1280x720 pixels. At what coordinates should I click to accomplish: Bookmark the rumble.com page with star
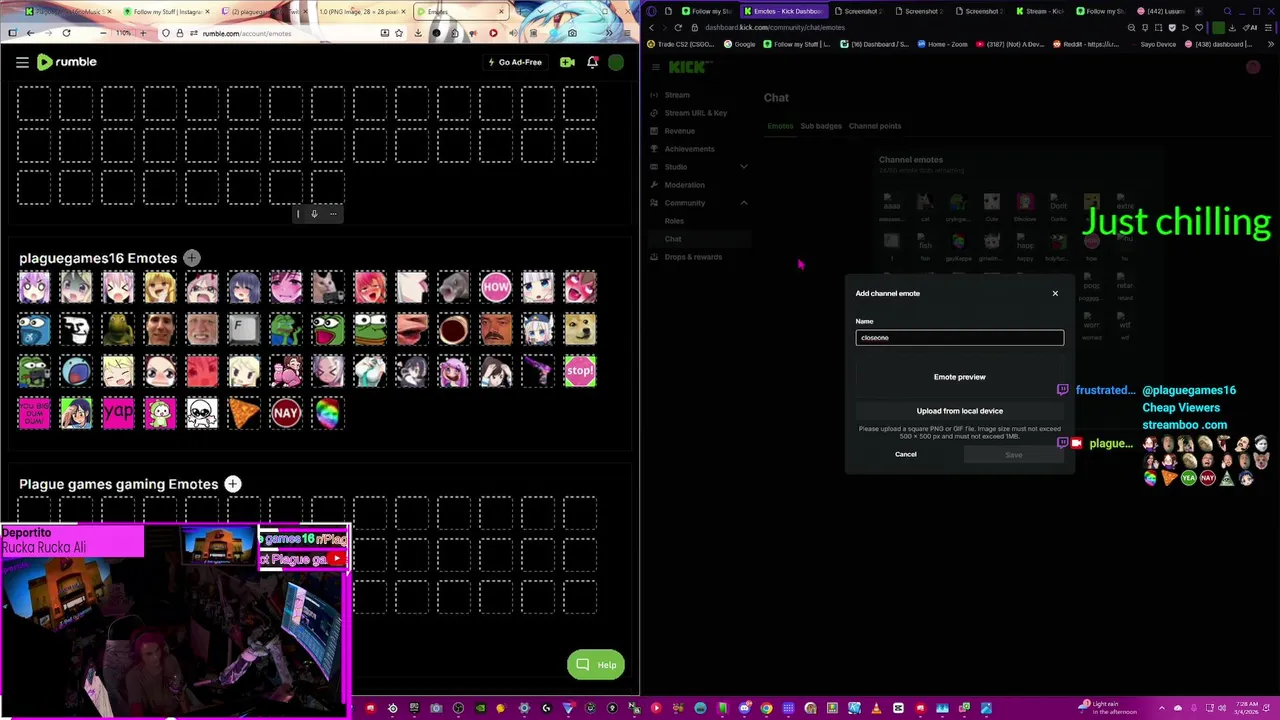tap(401, 33)
